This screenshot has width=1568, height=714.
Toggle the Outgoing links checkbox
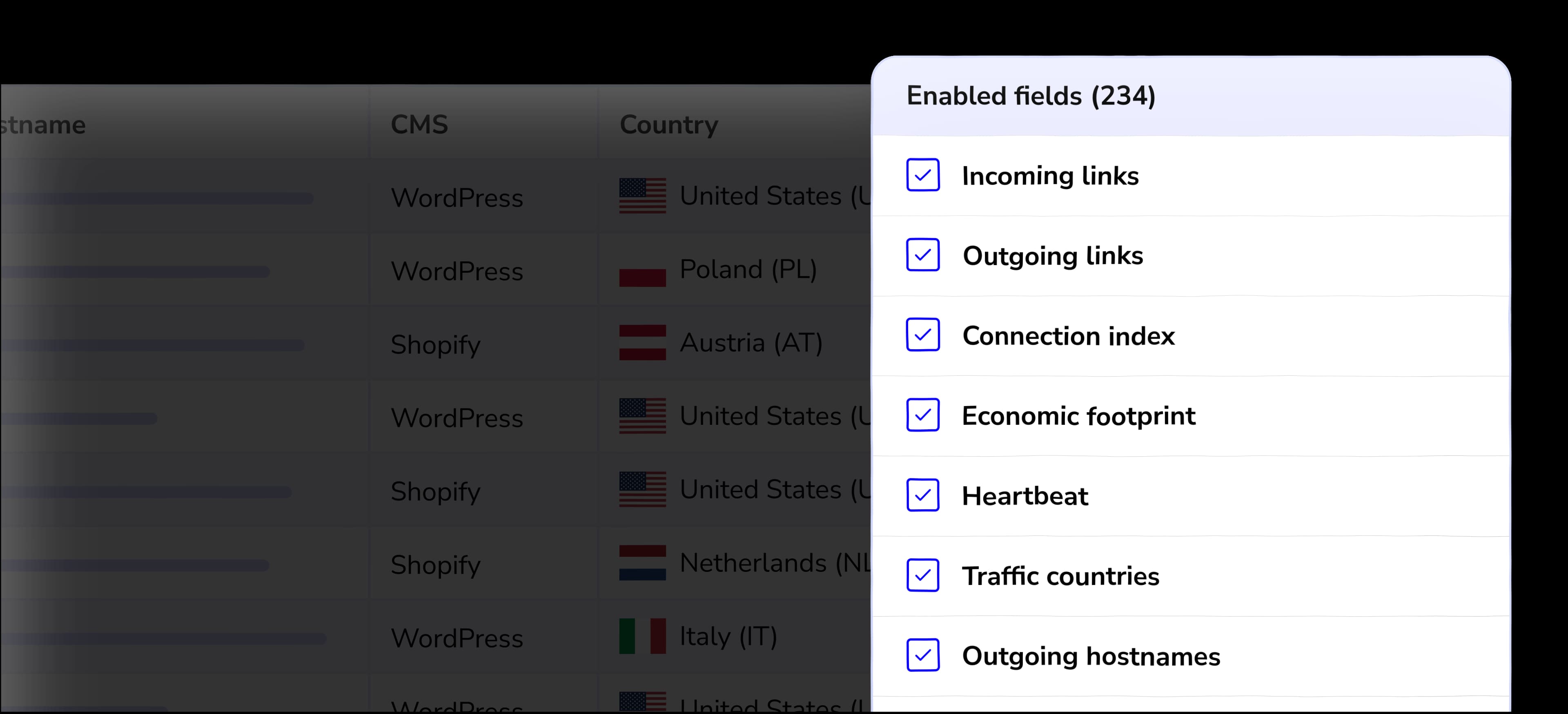(x=923, y=256)
